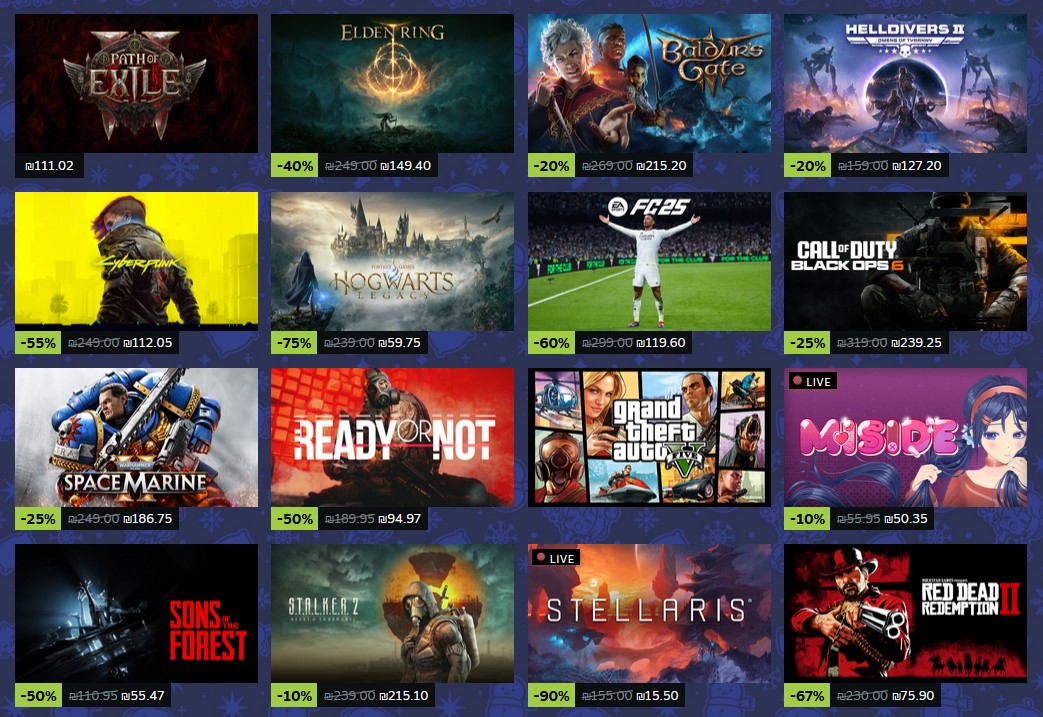This screenshot has height=717, width=1043.
Task: Select the Elden Ring game capsule
Action: point(392,84)
